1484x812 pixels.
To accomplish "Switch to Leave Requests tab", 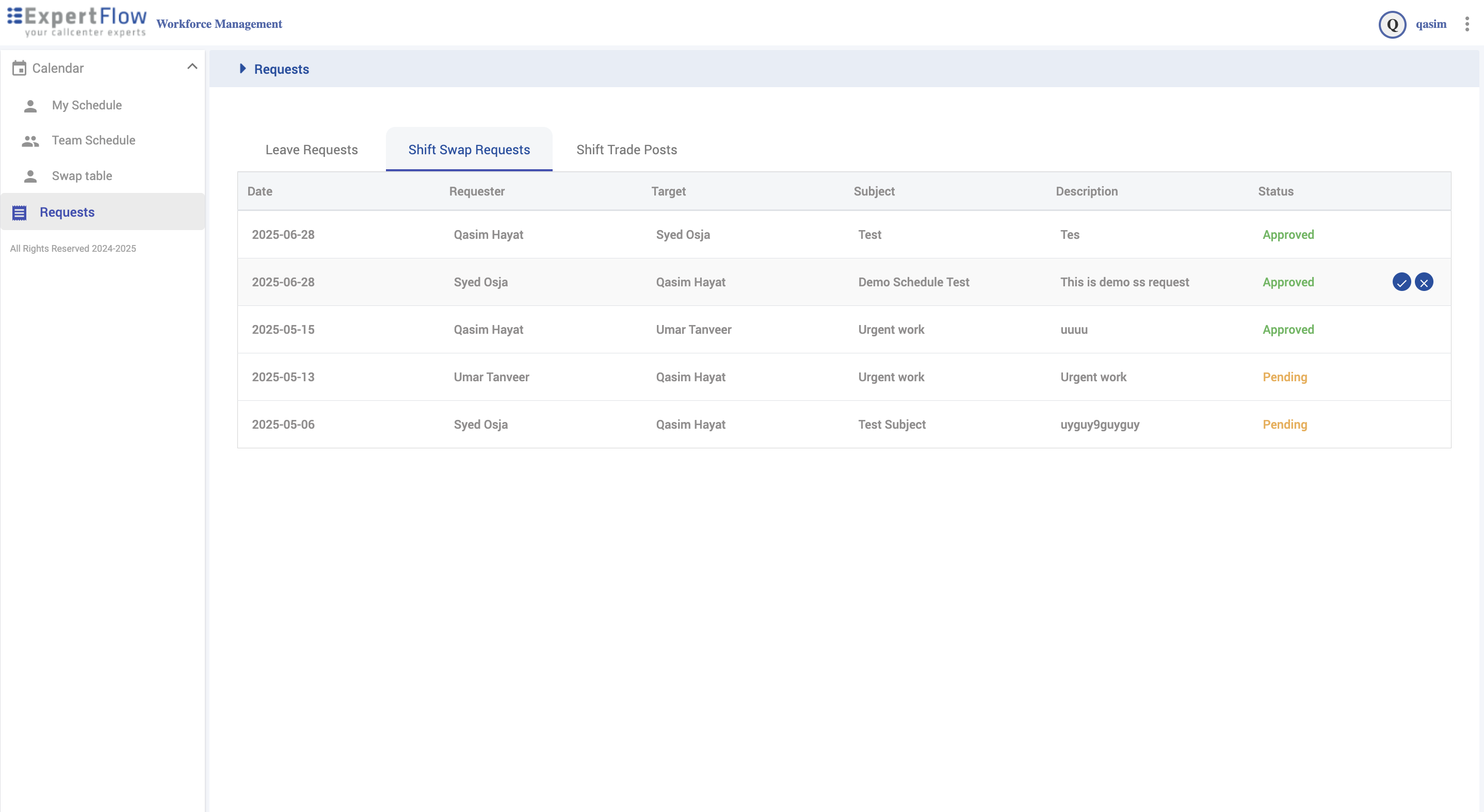I will click(311, 150).
